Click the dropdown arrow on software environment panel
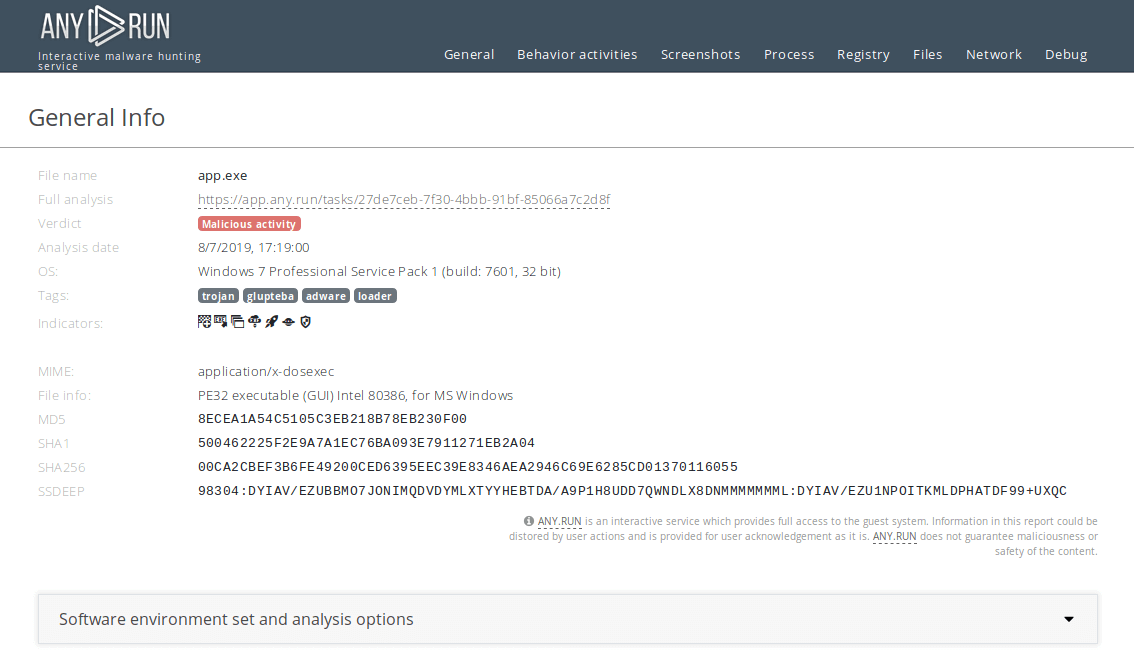Viewport: 1134px width, 663px height. pyautogui.click(x=1068, y=619)
